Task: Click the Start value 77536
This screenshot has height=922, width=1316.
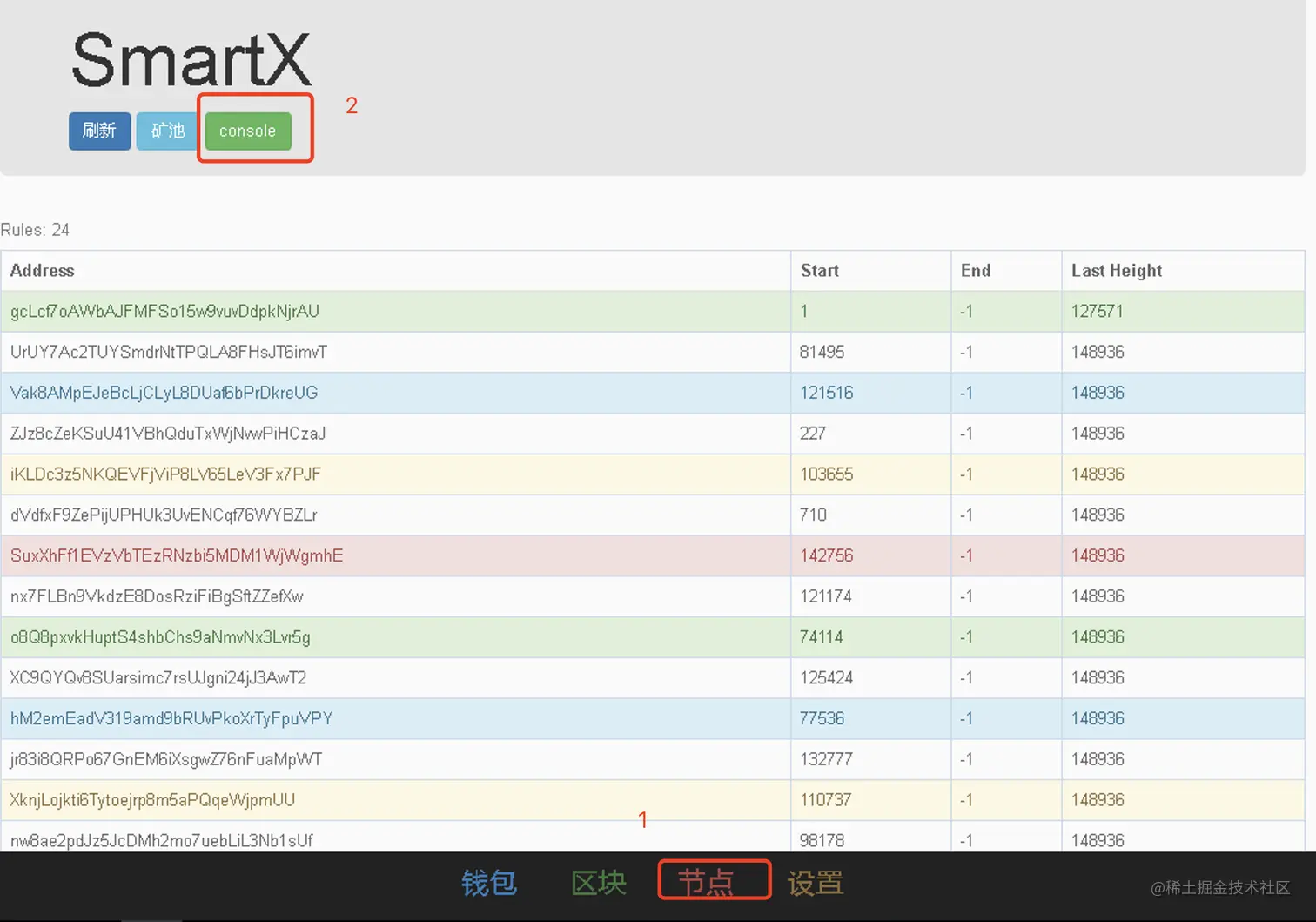Action: (822, 718)
